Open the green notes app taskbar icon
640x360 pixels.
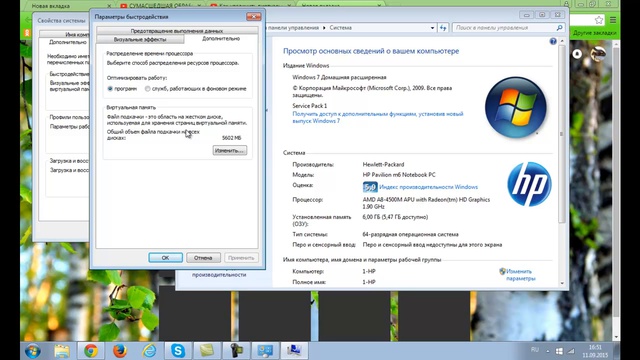[x=207, y=351]
